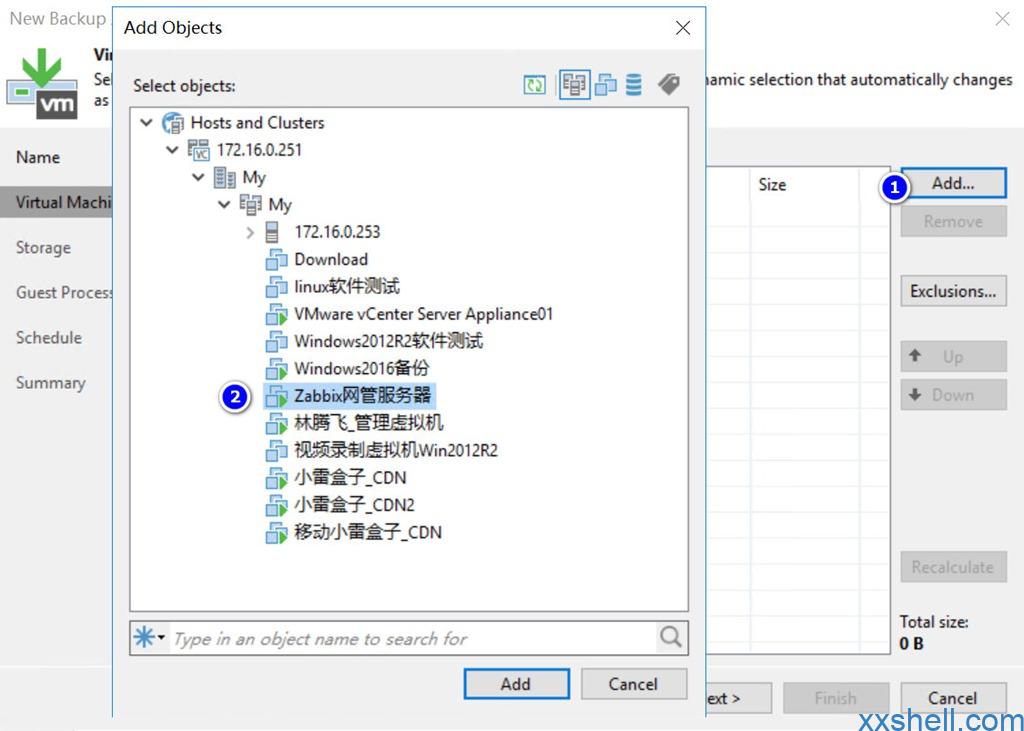
Task: Select Windows2012R2软件测试 VM name
Action: coord(389,341)
